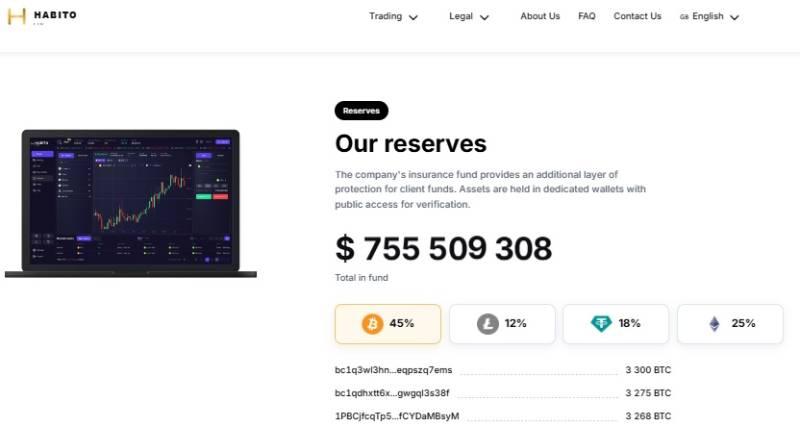Image resolution: width=800 pixels, height=427 pixels.
Task: Select the Bitcoin icon at 45%
Action: pyautogui.click(x=372, y=324)
